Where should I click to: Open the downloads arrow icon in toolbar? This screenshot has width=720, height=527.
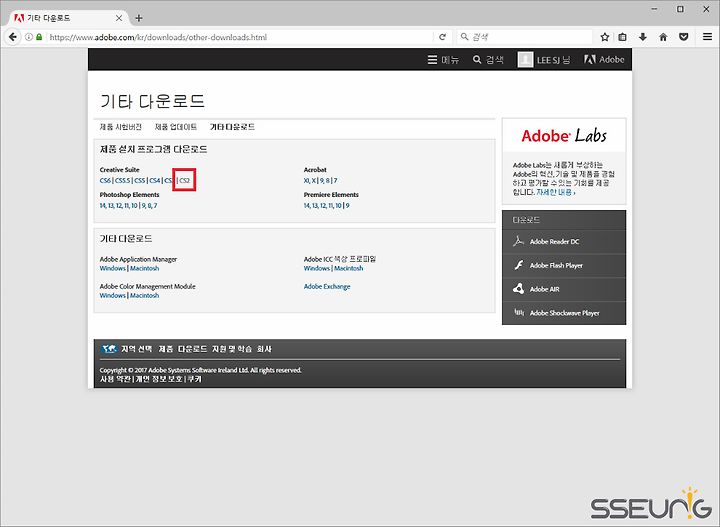pyautogui.click(x=643, y=37)
